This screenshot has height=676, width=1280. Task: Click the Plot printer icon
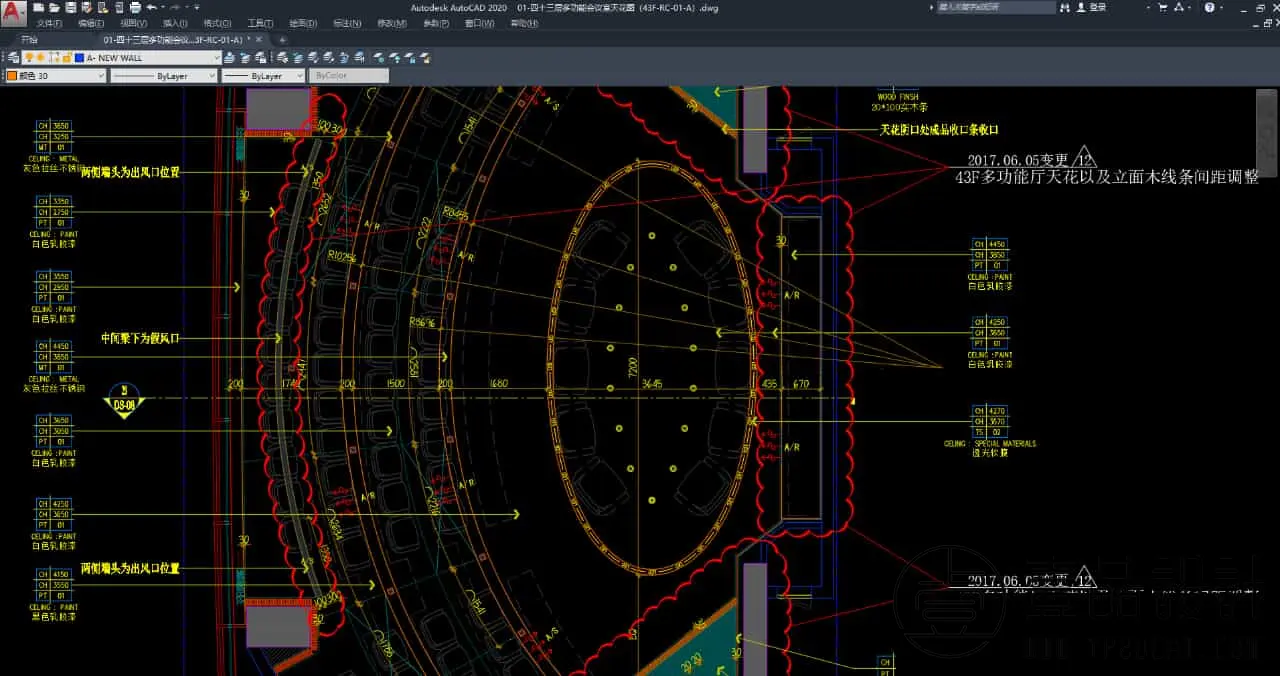[x=135, y=7]
